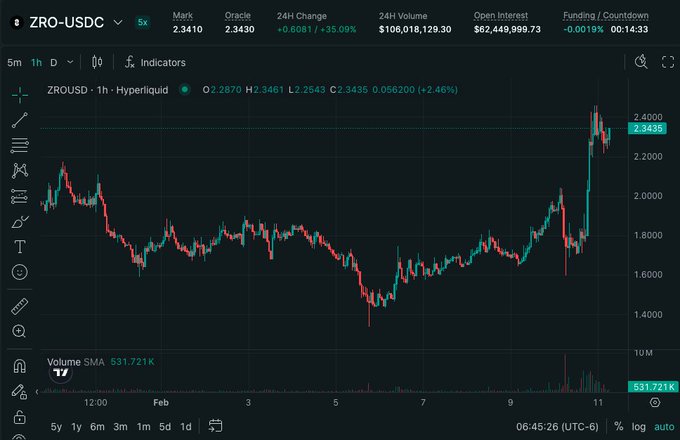Image resolution: width=680 pixels, height=440 pixels.
Task: Click the candlestick chart type icon
Action: (97, 62)
